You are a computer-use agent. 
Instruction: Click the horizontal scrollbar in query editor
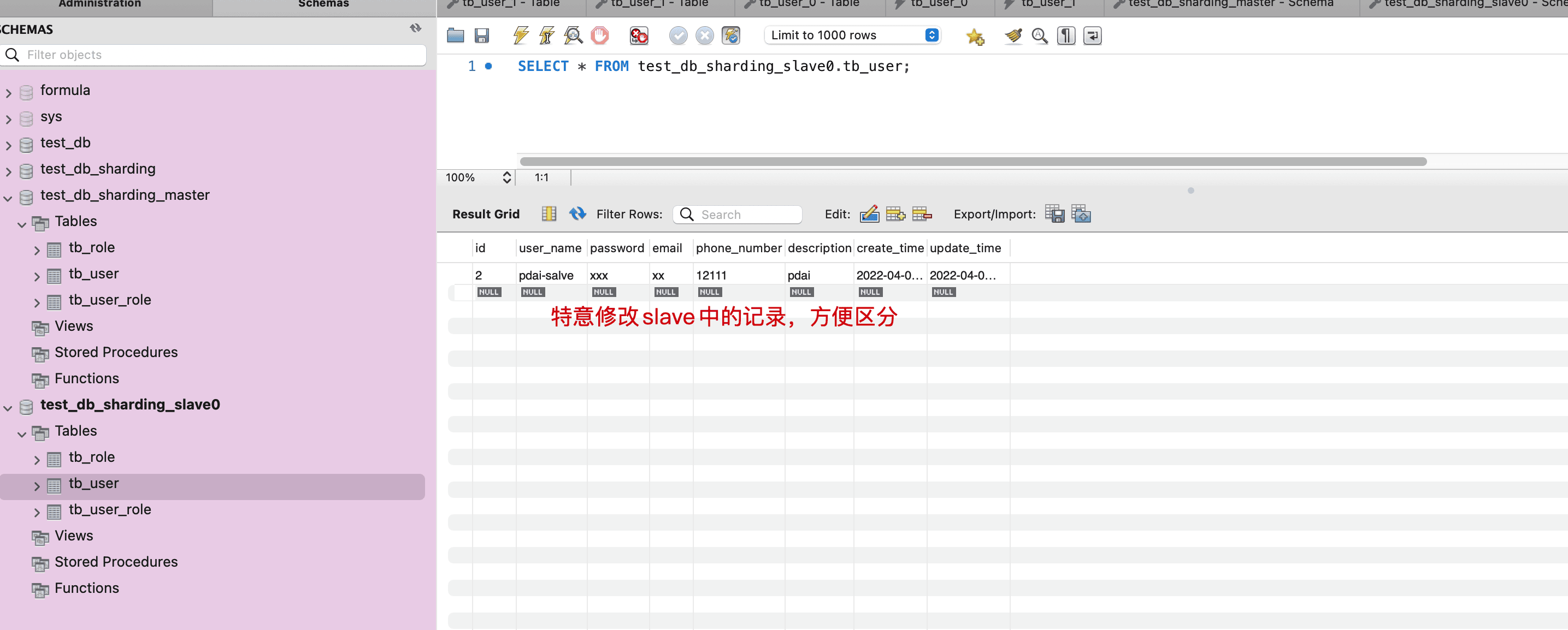tap(972, 162)
